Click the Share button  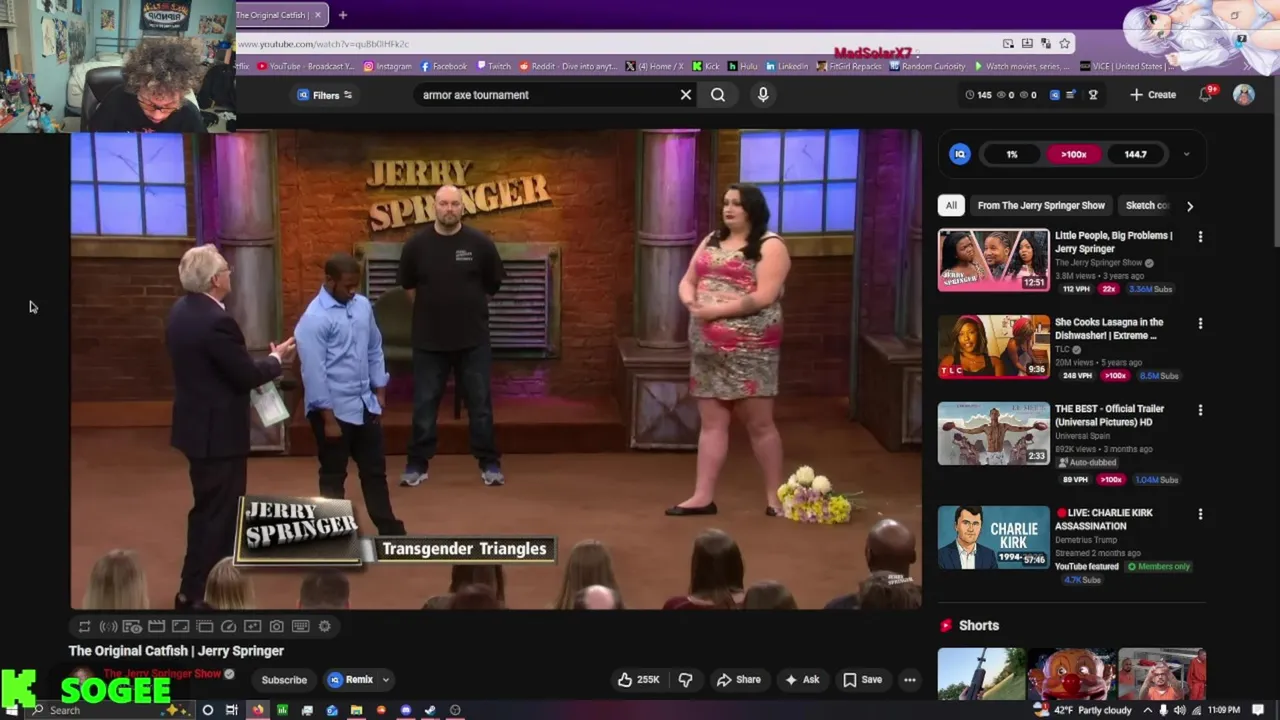(738, 680)
